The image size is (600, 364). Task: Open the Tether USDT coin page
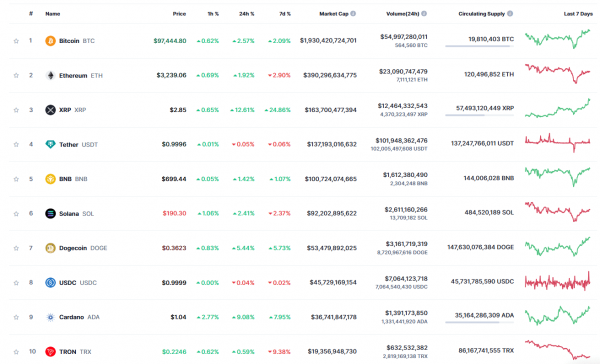(78, 144)
